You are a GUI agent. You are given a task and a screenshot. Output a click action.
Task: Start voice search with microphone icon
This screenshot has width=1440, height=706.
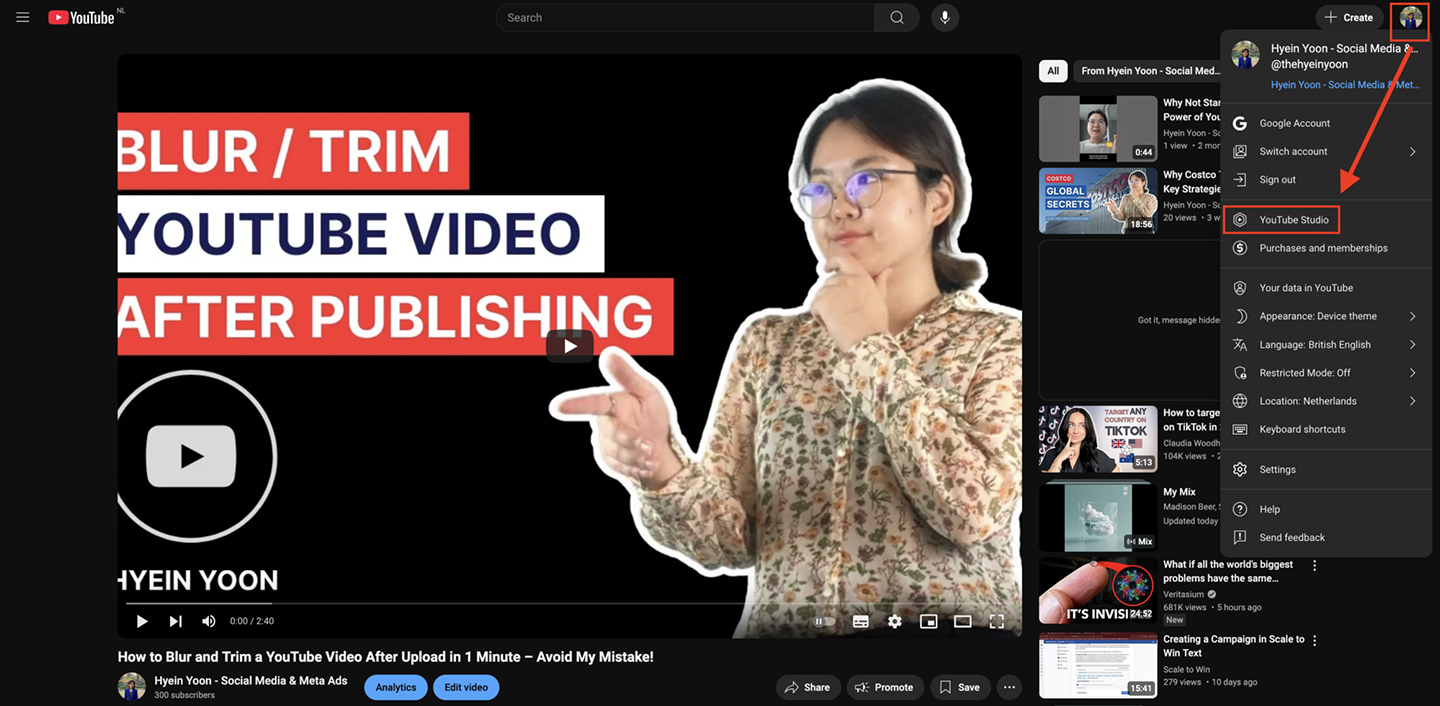[x=944, y=17]
